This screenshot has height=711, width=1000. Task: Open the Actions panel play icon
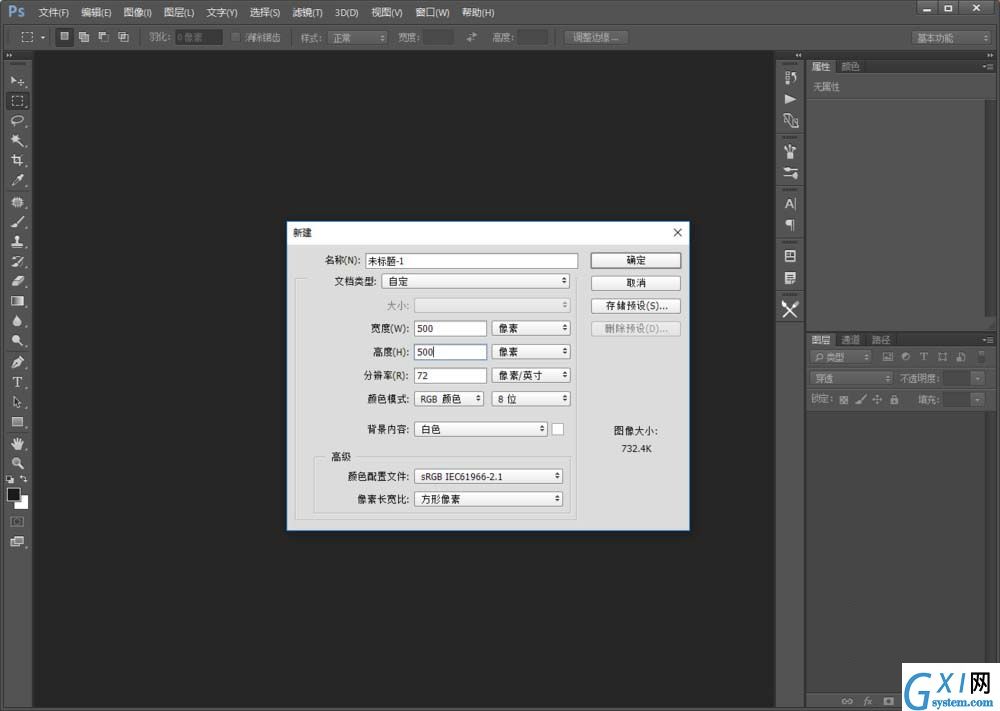pyautogui.click(x=790, y=99)
